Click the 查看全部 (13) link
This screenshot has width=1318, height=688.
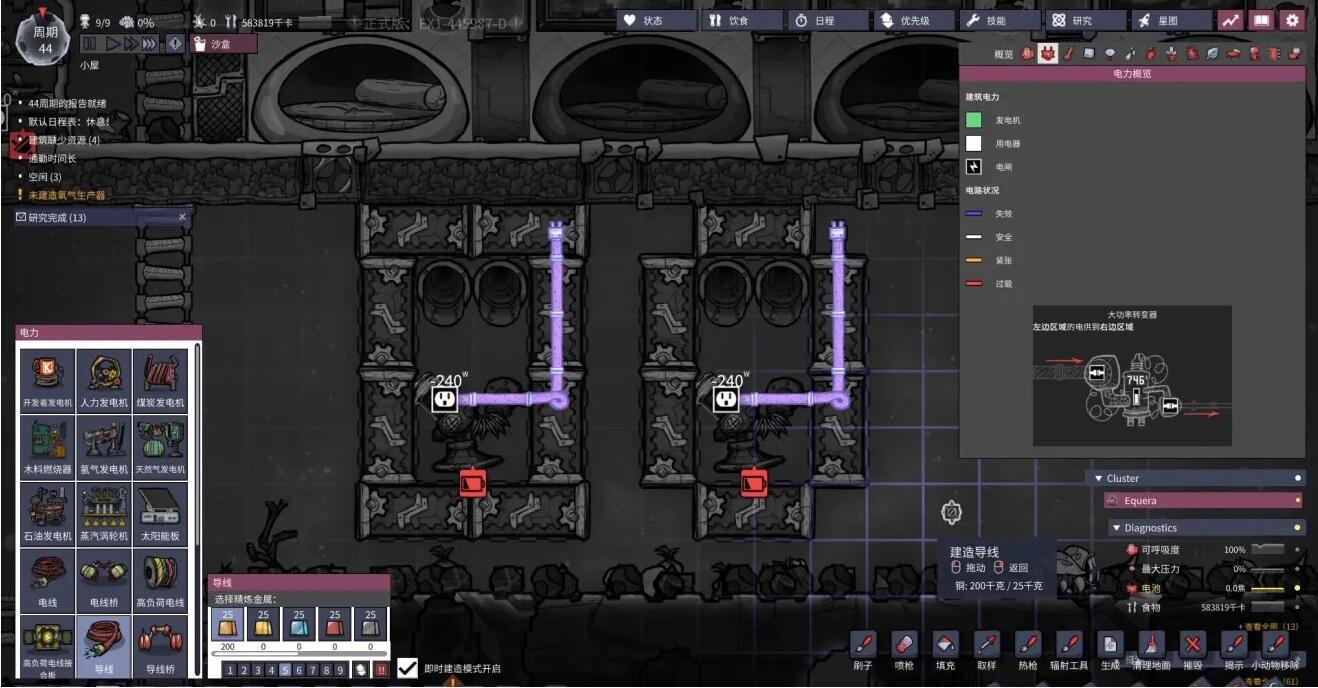pos(1268,626)
